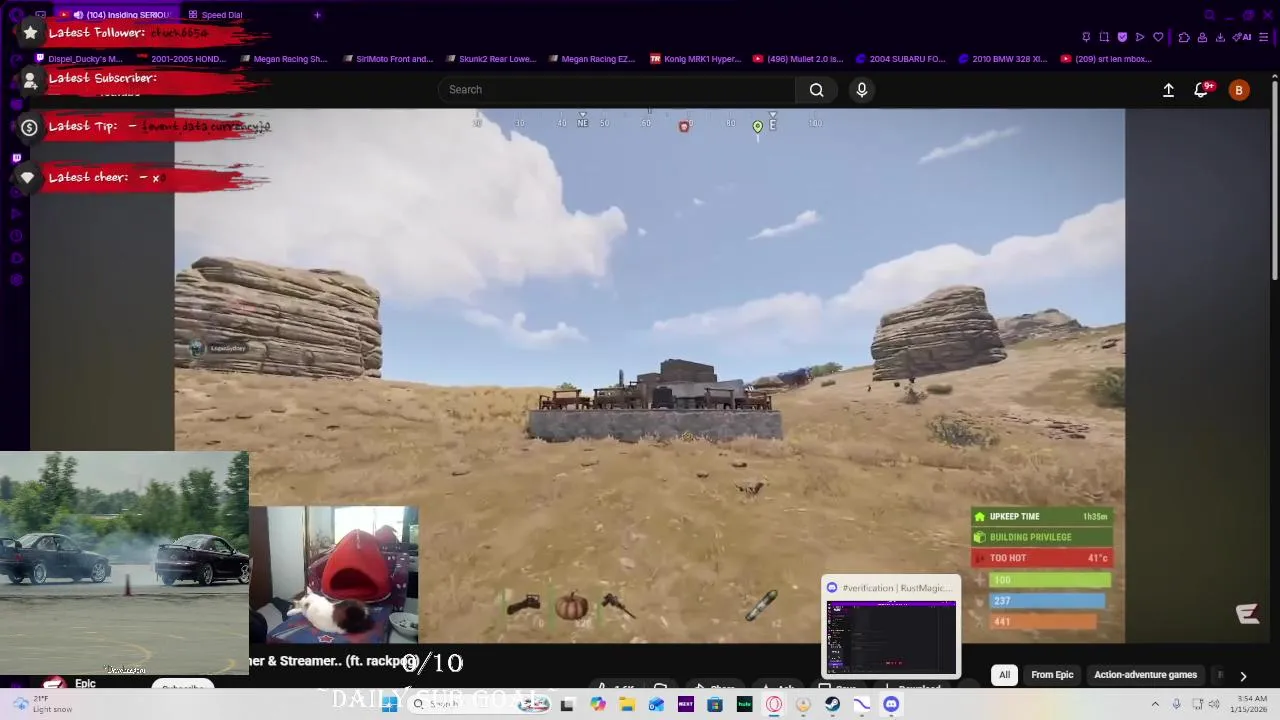Open the browser AI assistant icon
The width and height of the screenshot is (1280, 720).
(x=1243, y=37)
